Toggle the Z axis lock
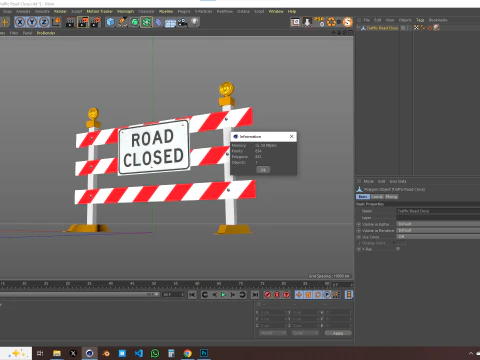480x360 pixels. [x=44, y=22]
